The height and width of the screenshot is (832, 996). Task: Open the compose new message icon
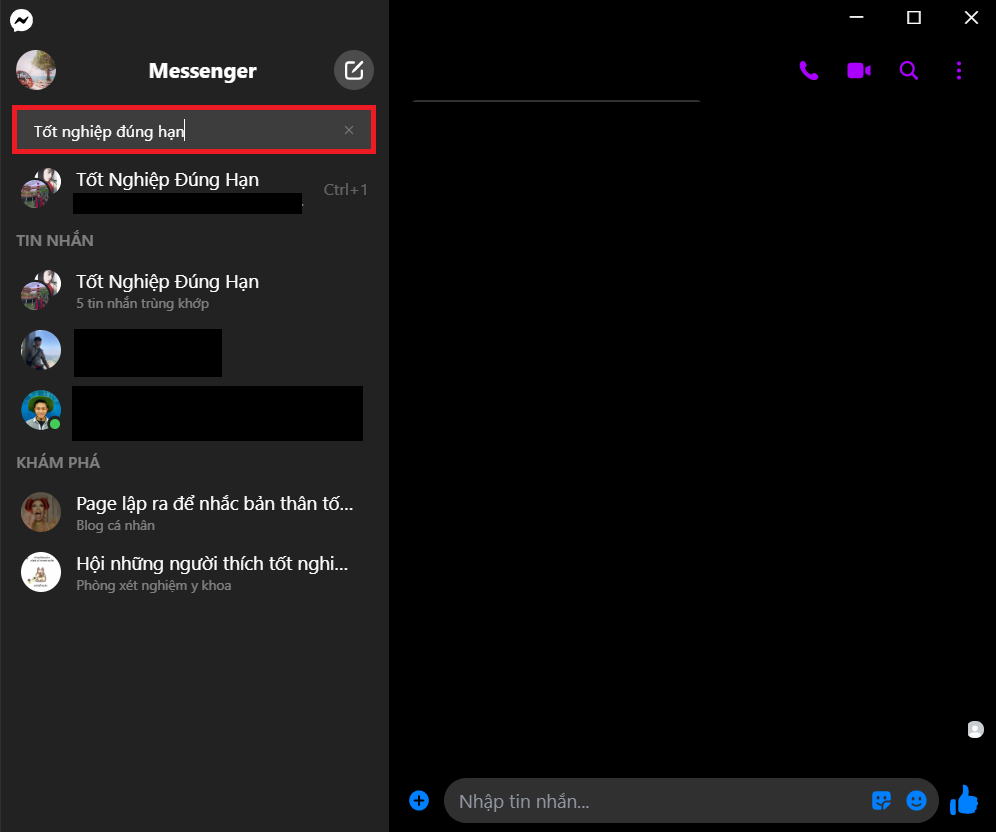click(x=354, y=70)
